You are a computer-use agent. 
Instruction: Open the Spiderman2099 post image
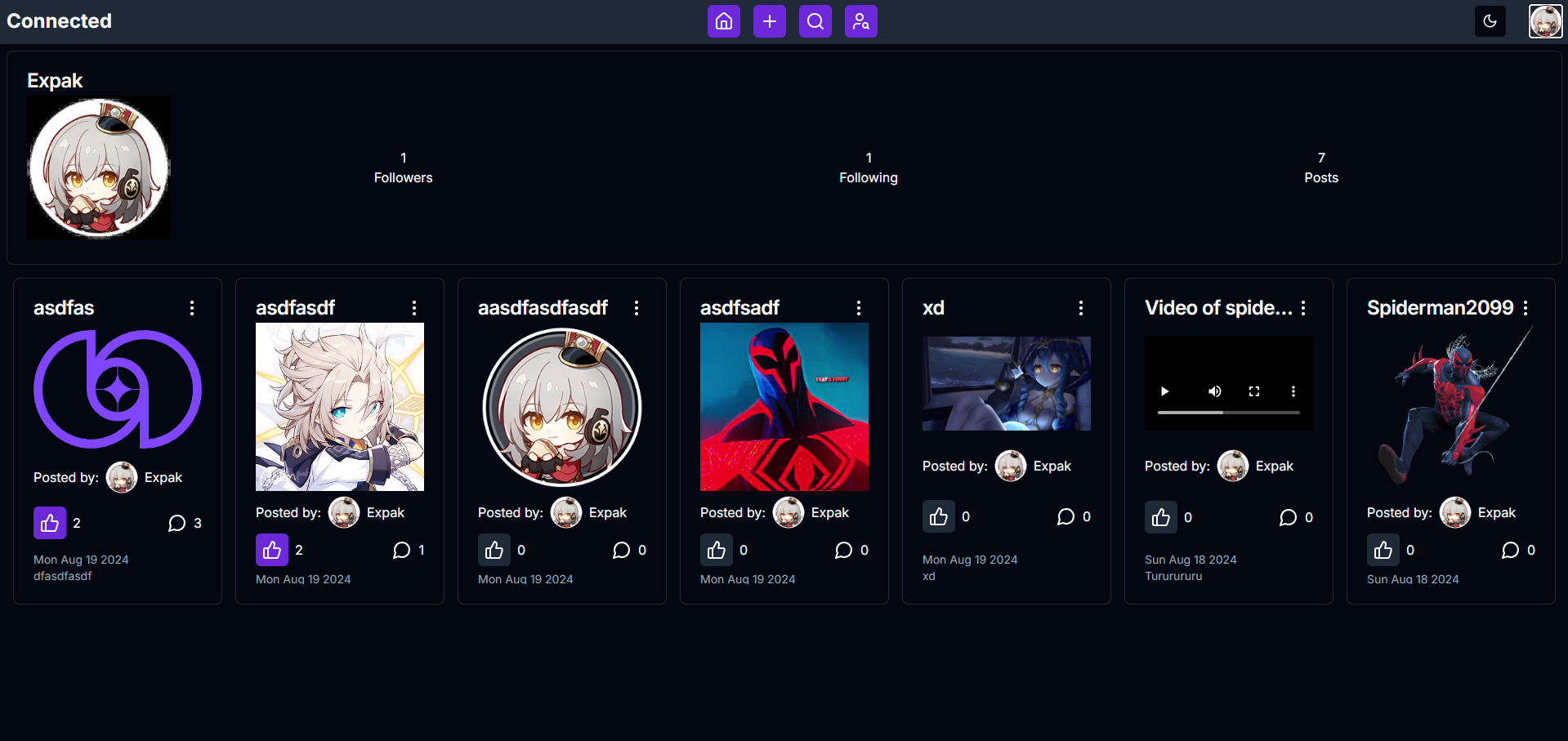click(1451, 407)
